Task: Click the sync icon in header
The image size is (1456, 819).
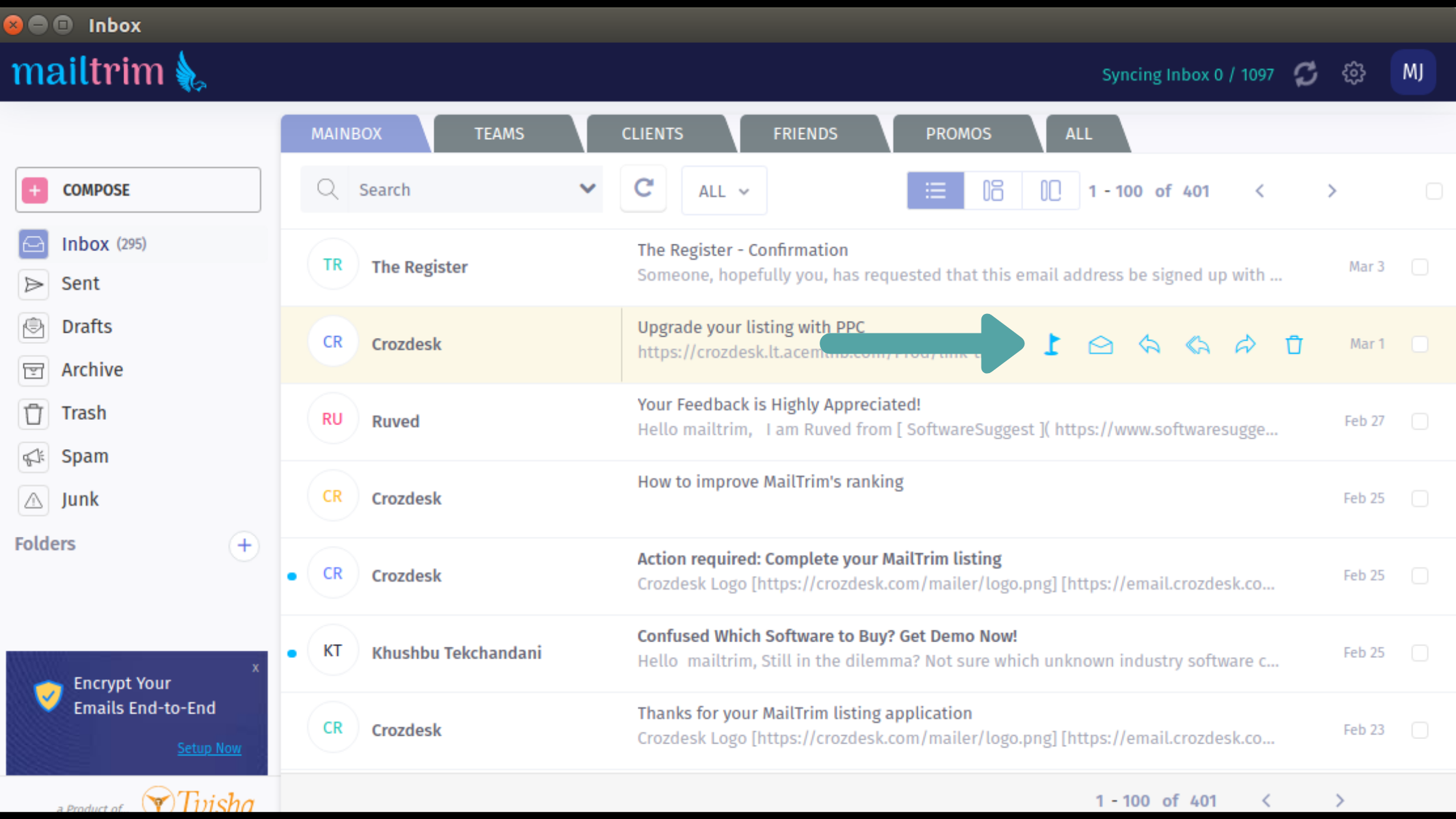Action: (1305, 73)
